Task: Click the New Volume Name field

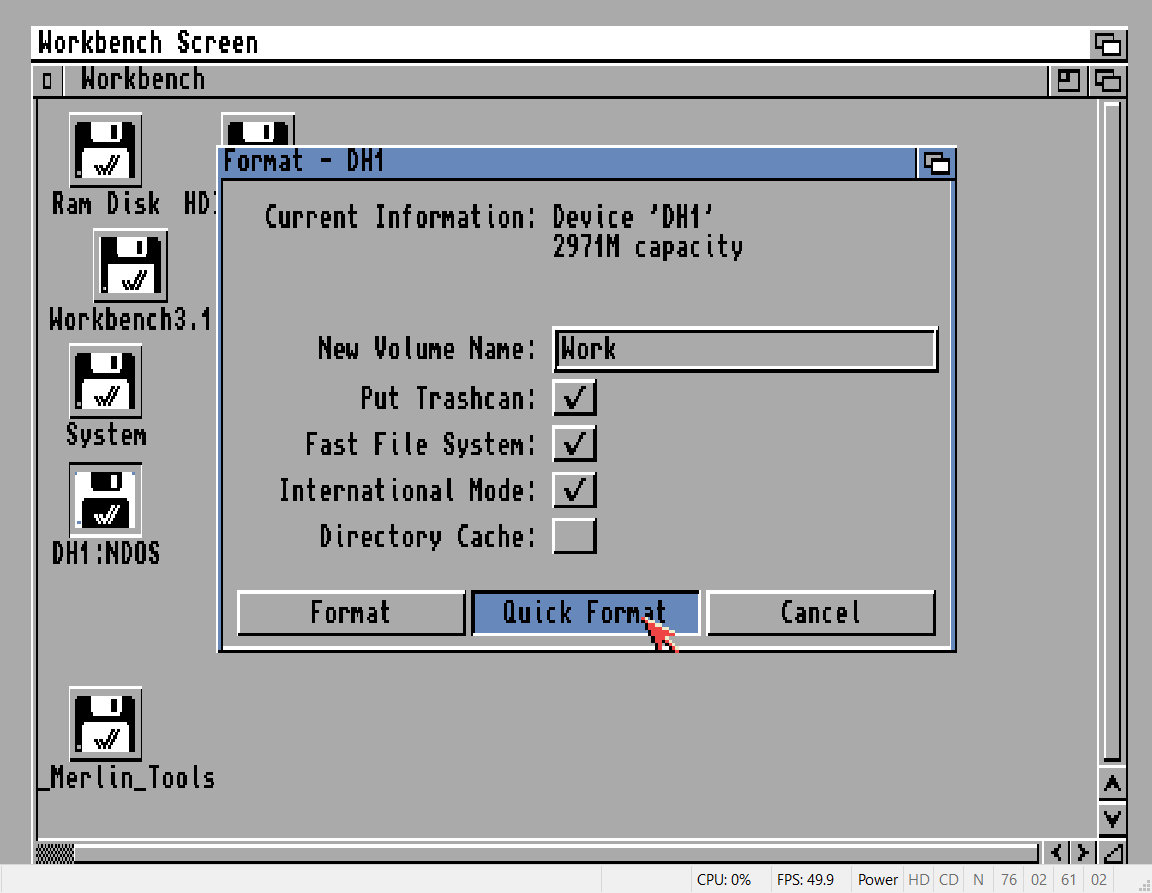Action: click(x=745, y=348)
